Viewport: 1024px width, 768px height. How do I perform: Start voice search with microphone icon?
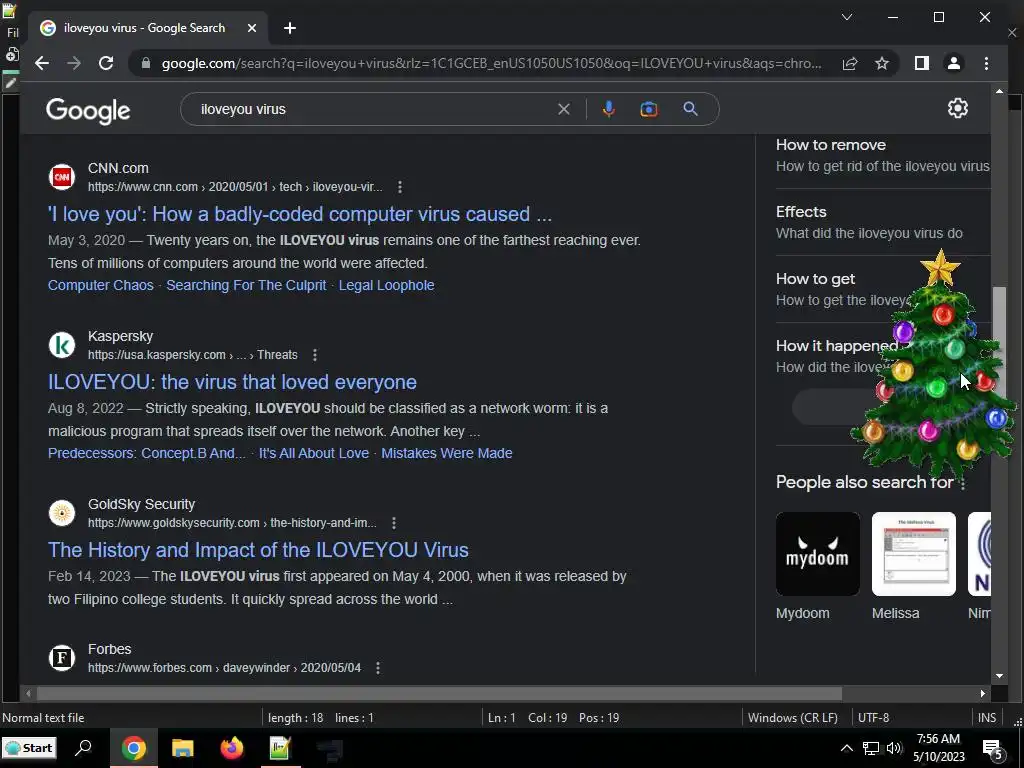point(609,109)
